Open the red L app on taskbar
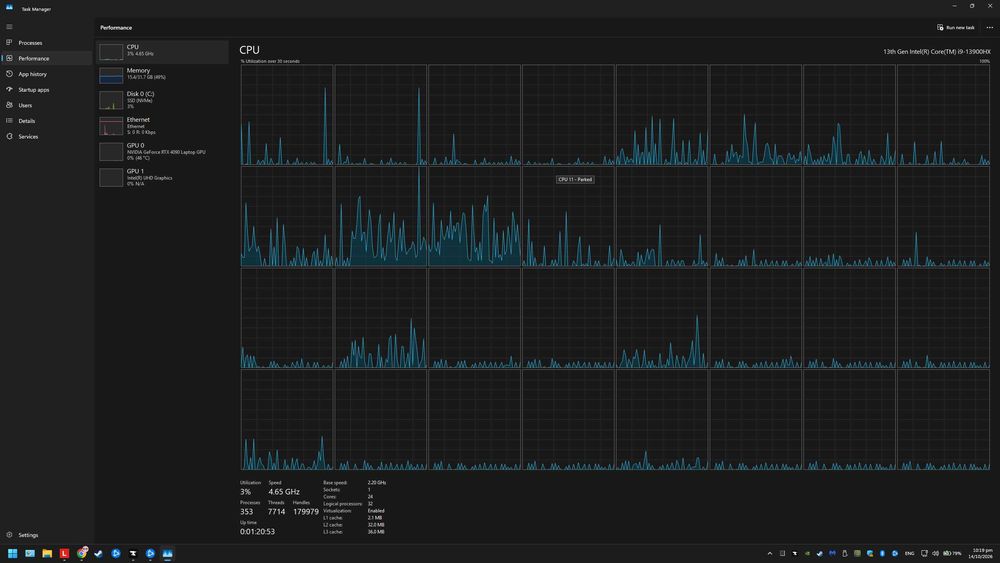 click(x=64, y=553)
